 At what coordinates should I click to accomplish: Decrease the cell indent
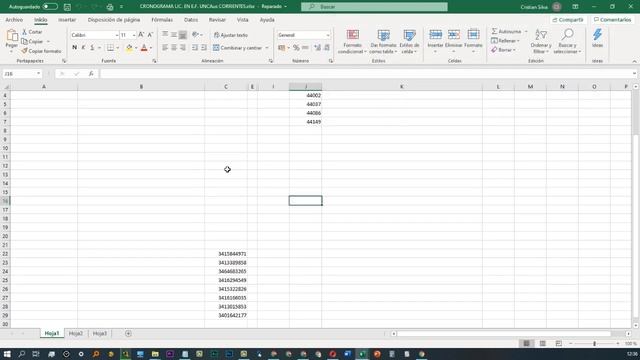click(x=195, y=48)
